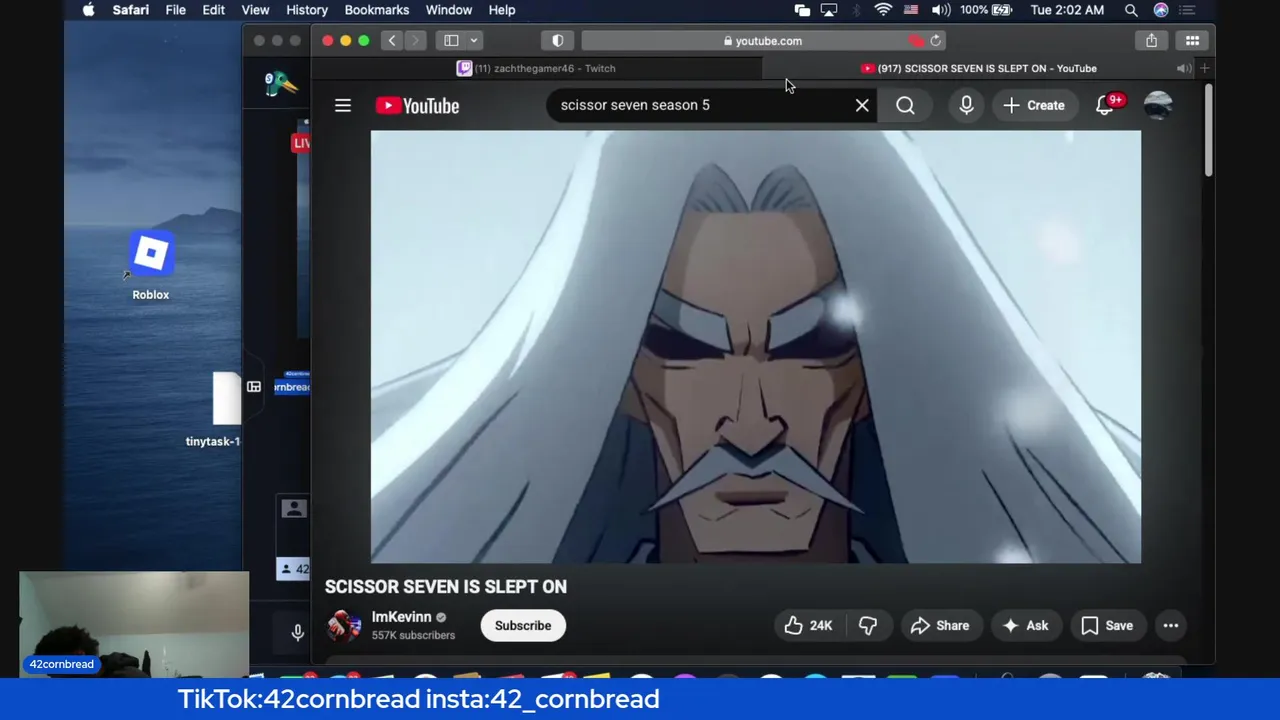Viewport: 1280px width, 720px height.
Task: Open the Bookmarks menu
Action: tap(377, 10)
